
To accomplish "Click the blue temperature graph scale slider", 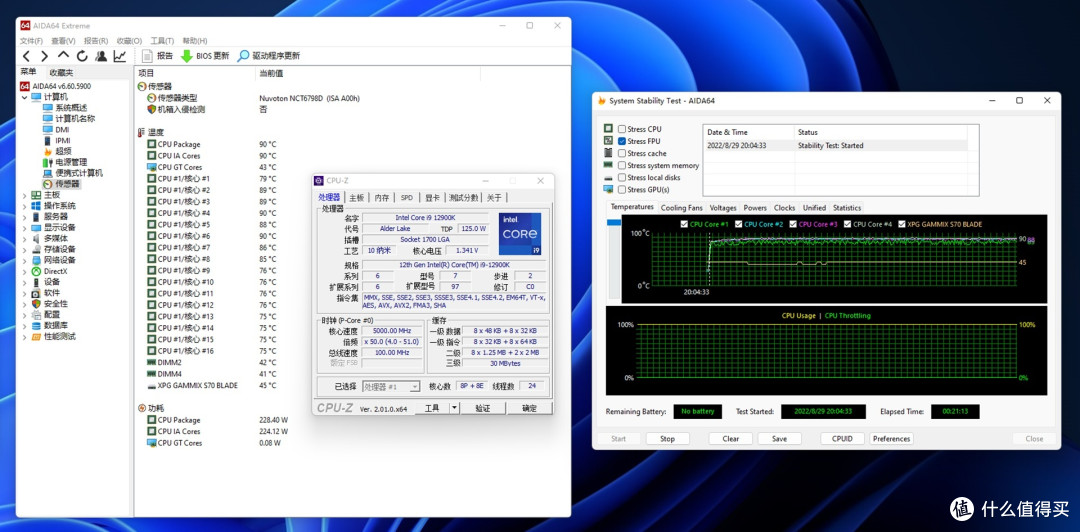I will (614, 223).
